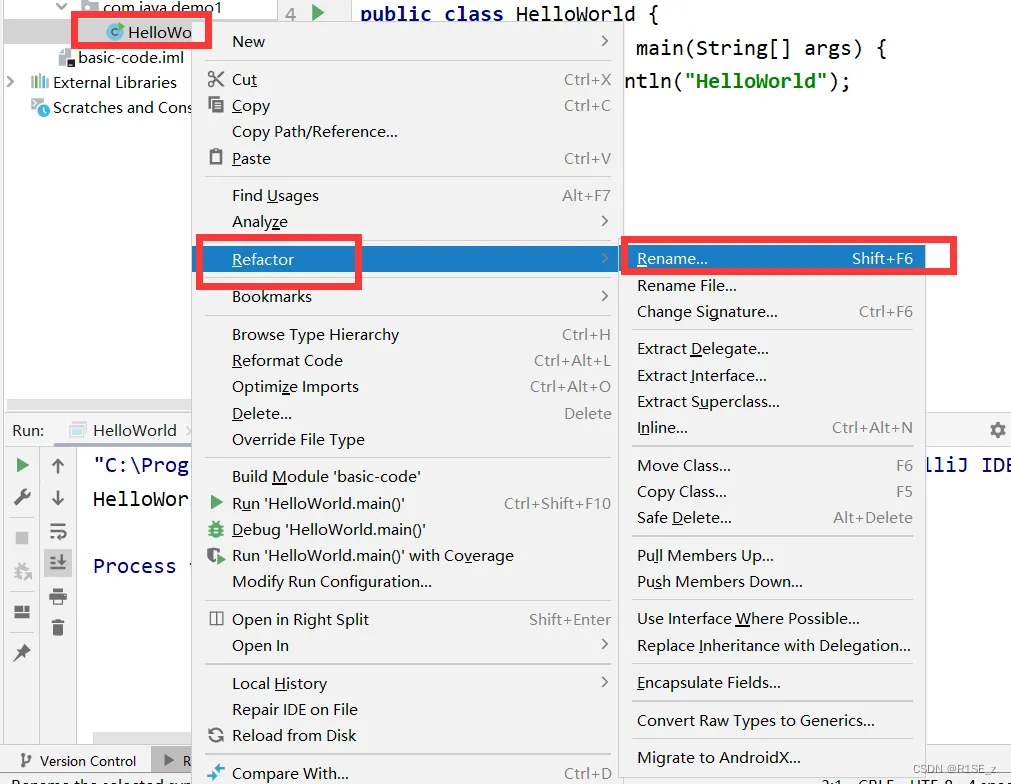This screenshot has width=1011, height=784.
Task: Expand the Analyze submenu arrow
Action: (605, 220)
